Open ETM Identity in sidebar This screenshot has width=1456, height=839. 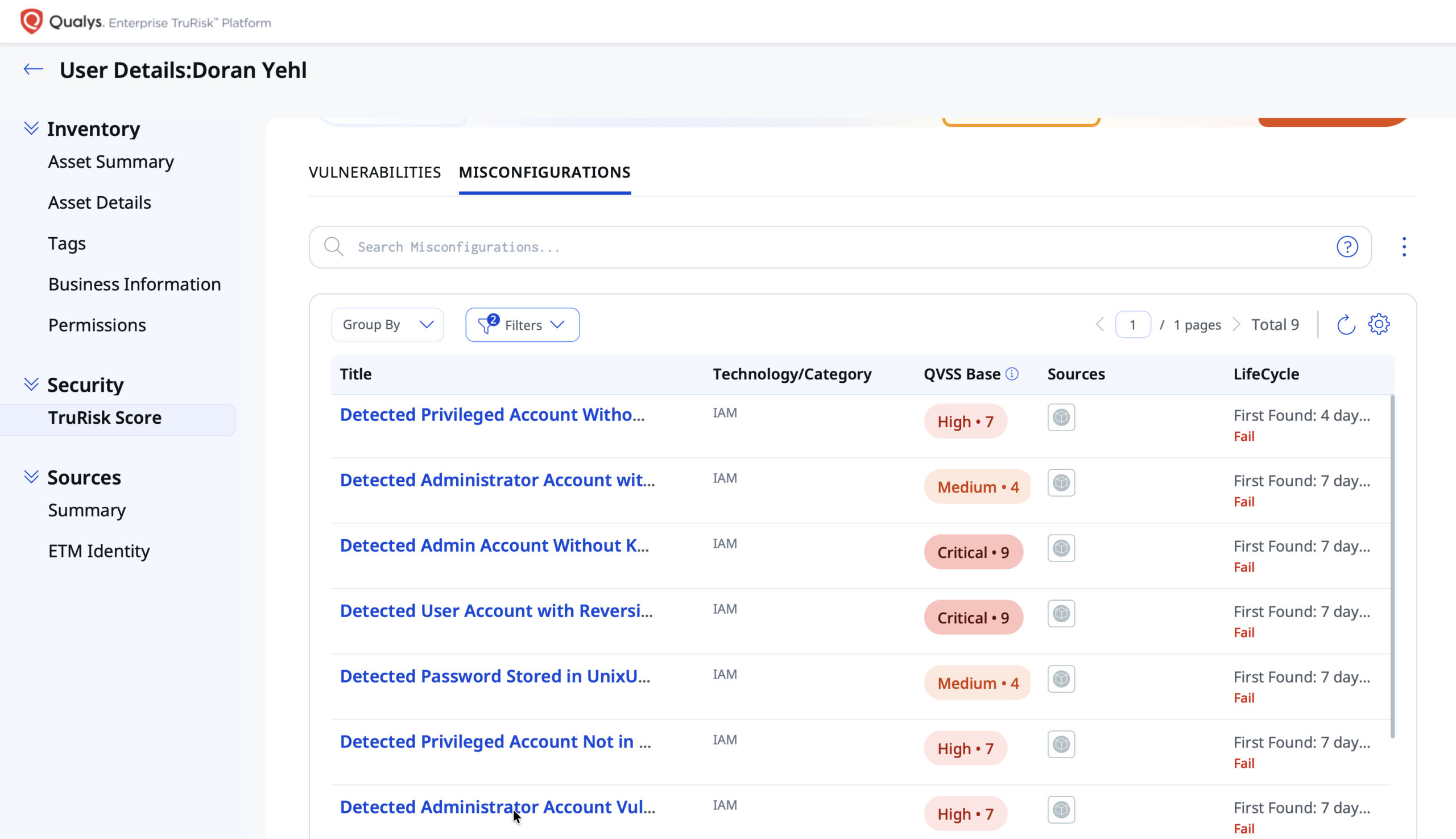pos(98,551)
